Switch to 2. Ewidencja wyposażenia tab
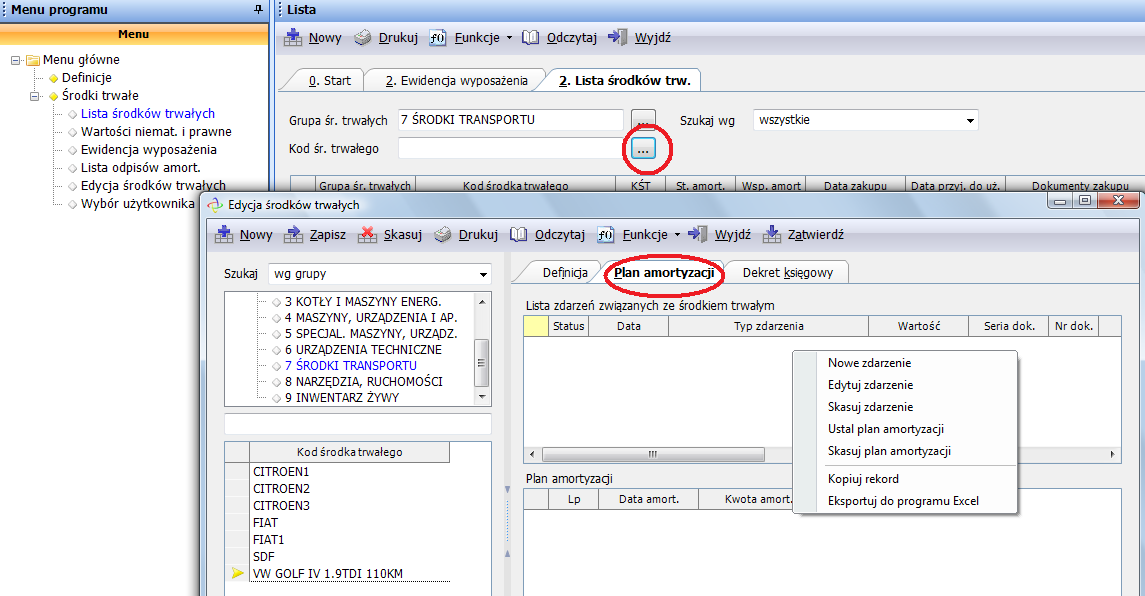This screenshot has height=596, width=1145. click(456, 81)
